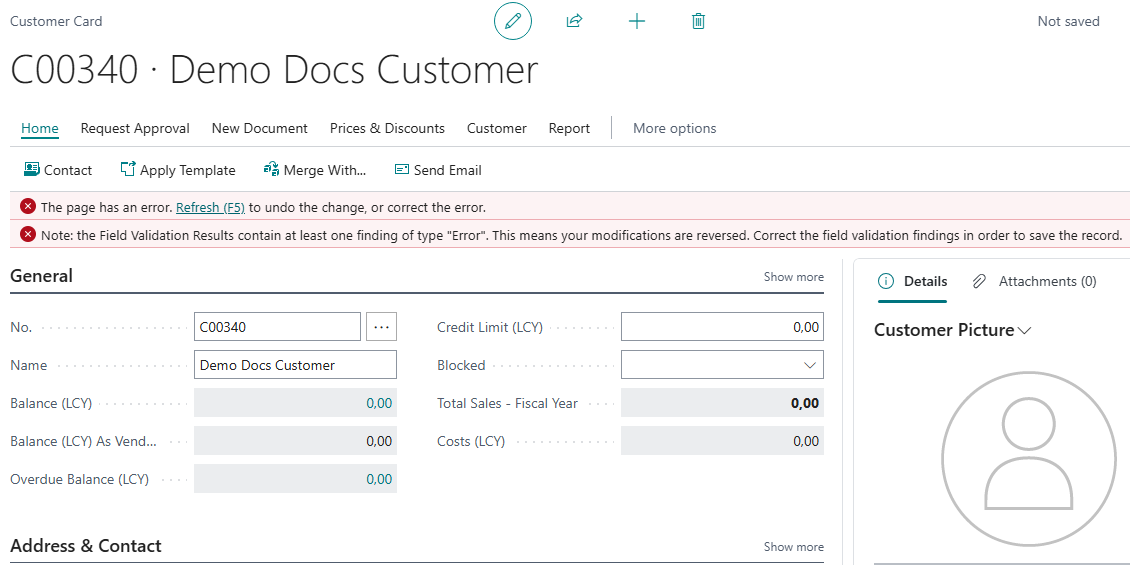Switch to the Details tab
Screen dimensions: 1130x565
pos(912,282)
